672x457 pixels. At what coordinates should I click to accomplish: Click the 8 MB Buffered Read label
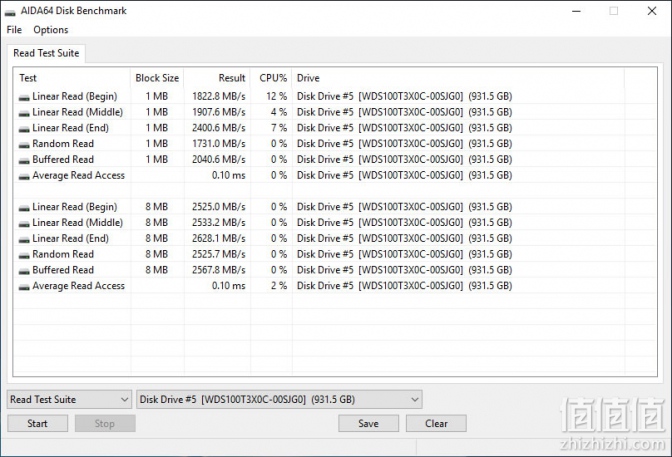coord(63,270)
